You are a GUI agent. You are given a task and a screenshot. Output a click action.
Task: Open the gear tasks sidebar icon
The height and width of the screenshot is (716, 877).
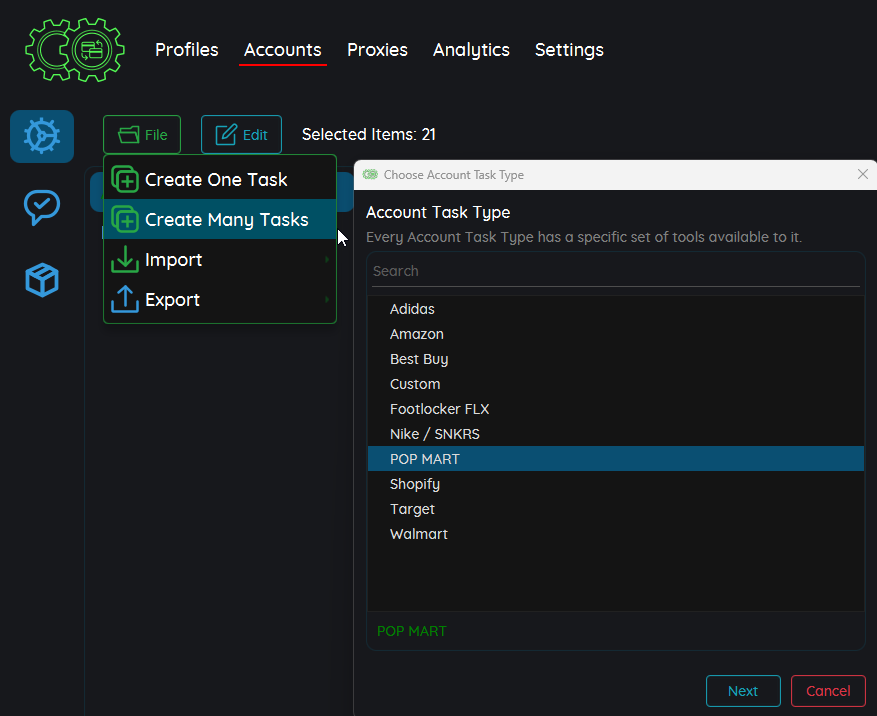click(42, 136)
